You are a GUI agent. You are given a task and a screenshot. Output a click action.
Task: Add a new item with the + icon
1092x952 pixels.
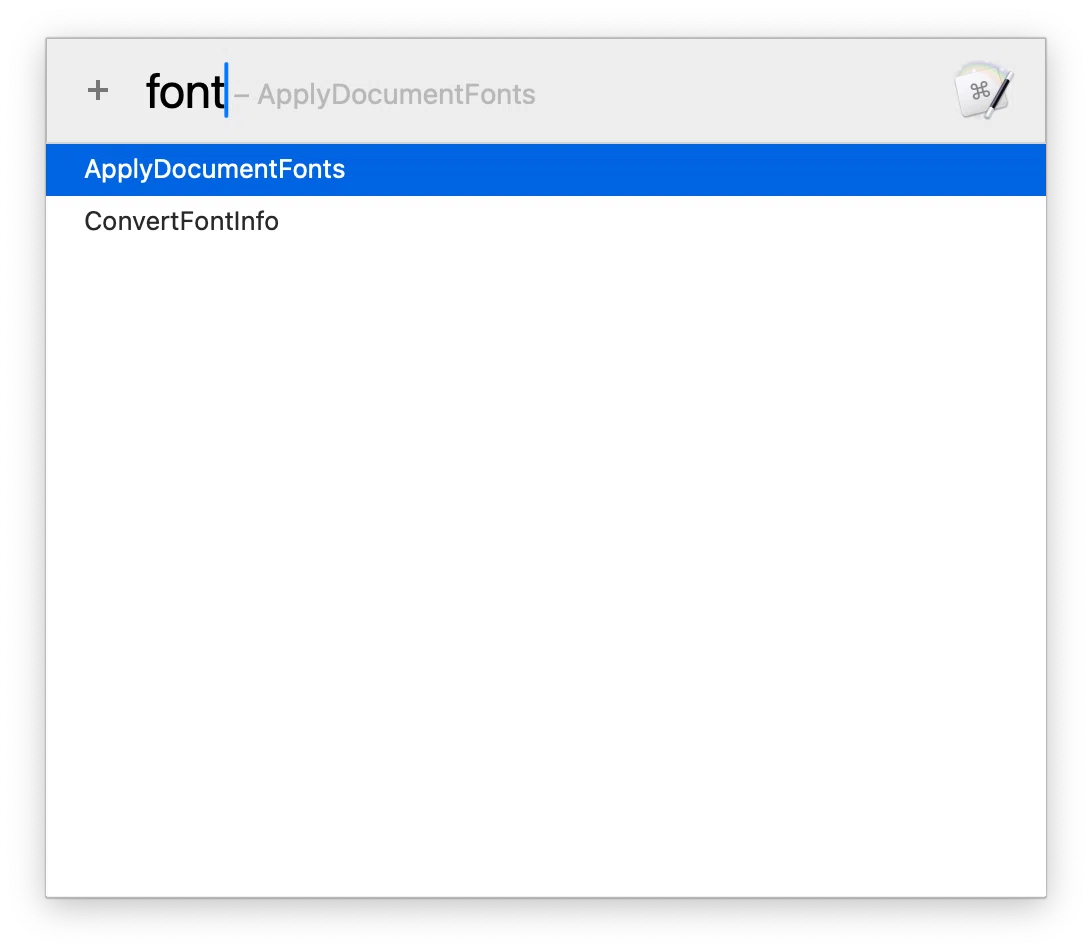98,91
